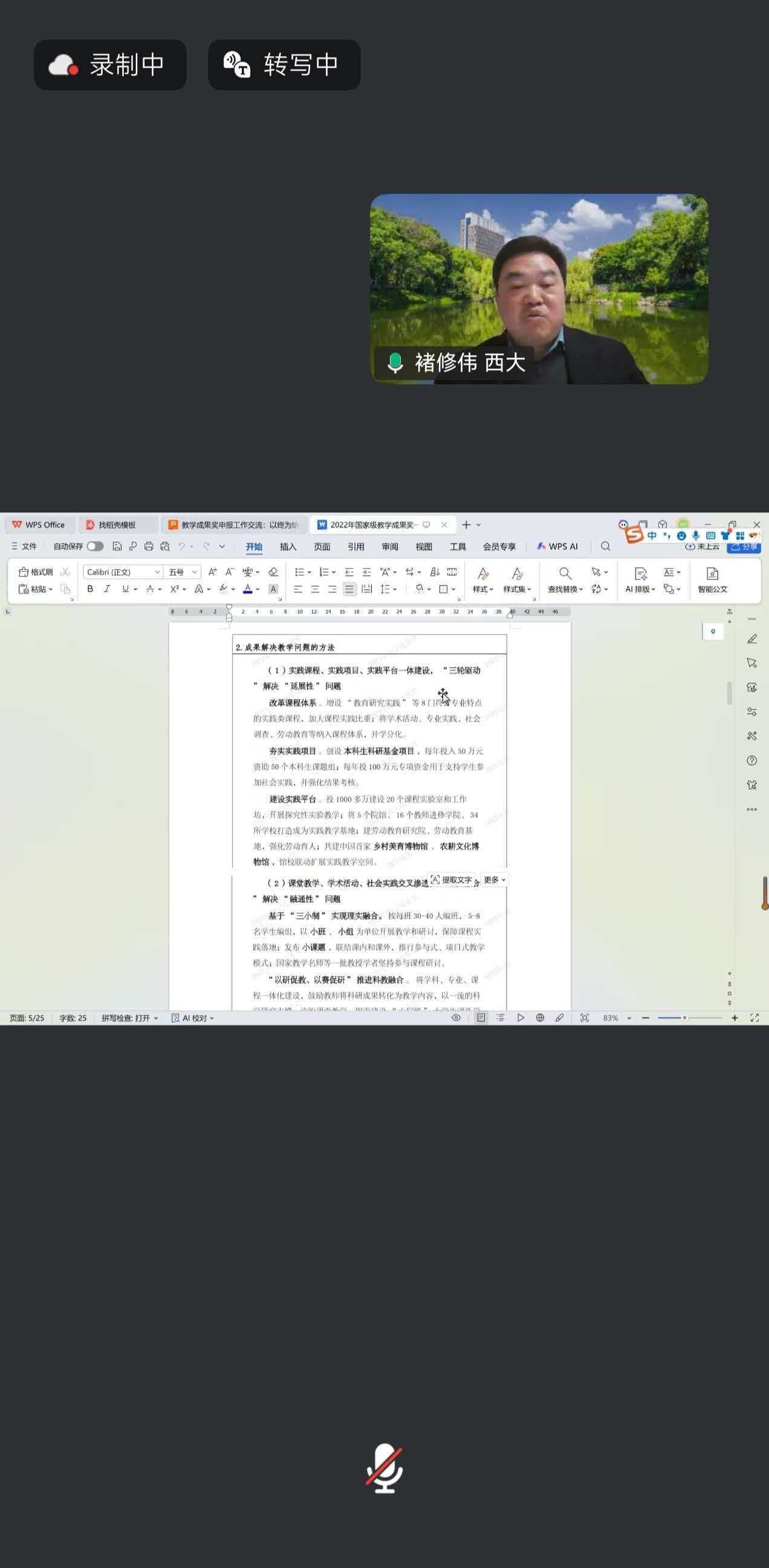The height and width of the screenshot is (1568, 769).
Task: Click the 智能公文 icon
Action: tap(712, 580)
